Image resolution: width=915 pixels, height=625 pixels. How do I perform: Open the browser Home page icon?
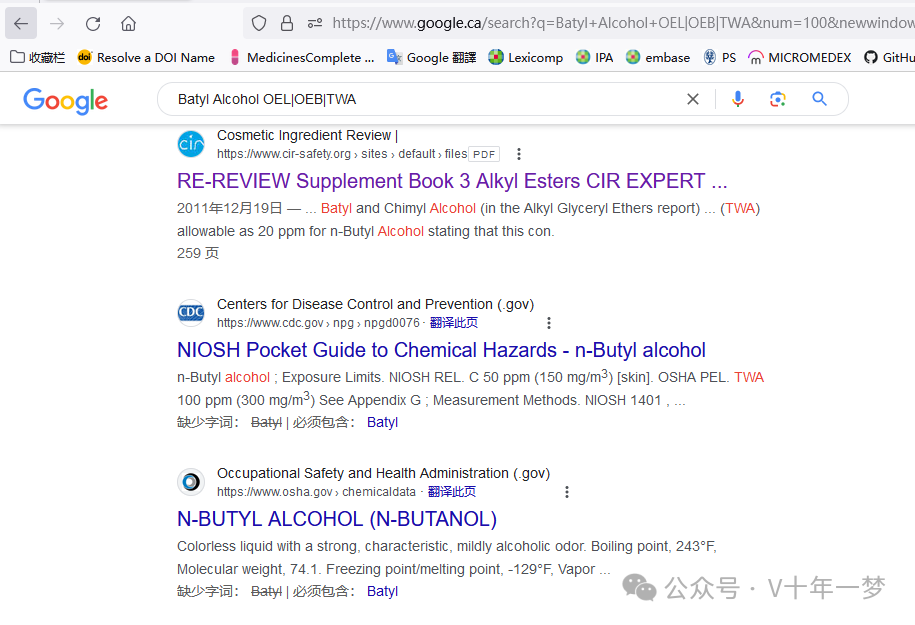(x=128, y=21)
